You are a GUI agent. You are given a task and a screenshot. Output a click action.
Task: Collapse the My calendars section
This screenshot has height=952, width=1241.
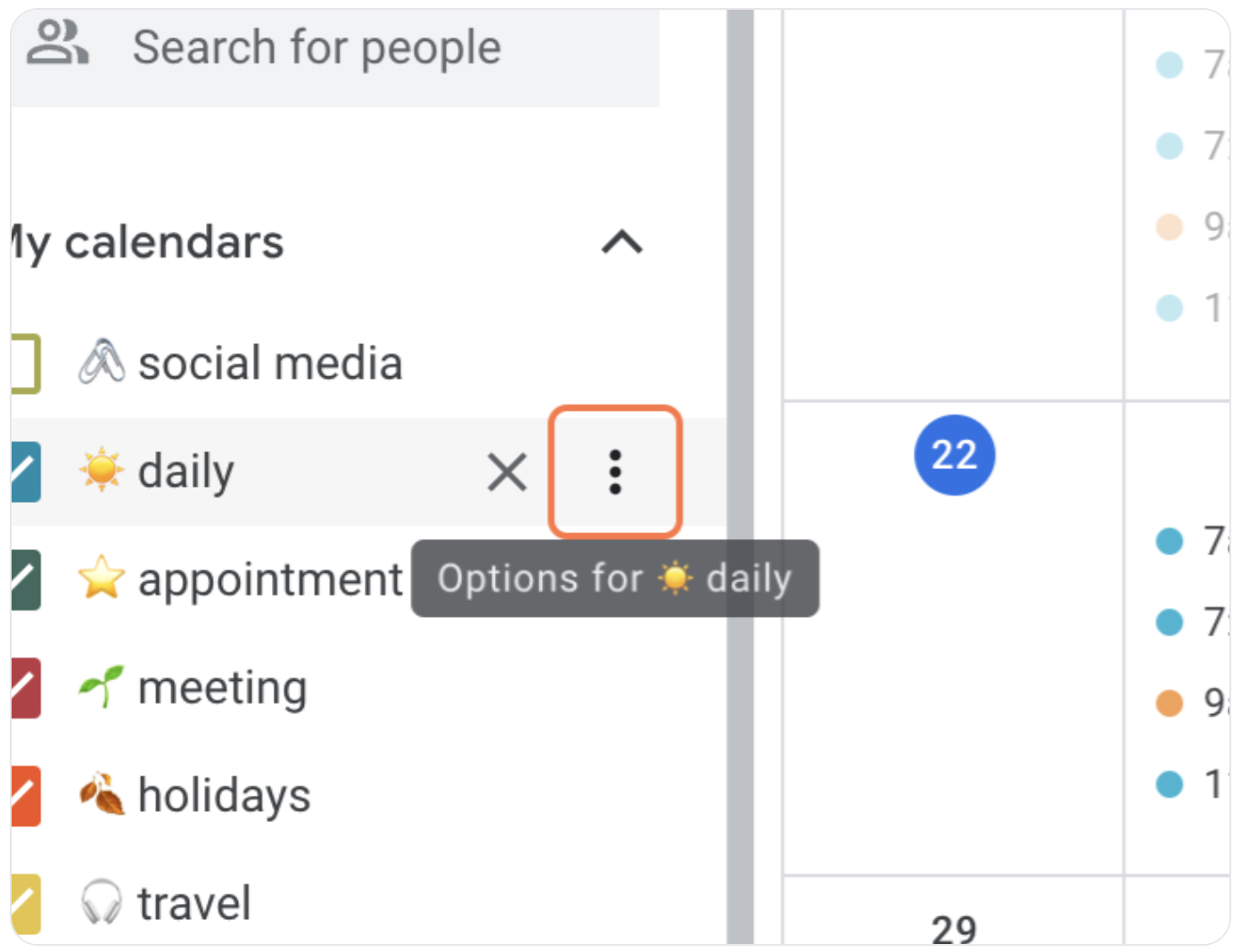[621, 243]
